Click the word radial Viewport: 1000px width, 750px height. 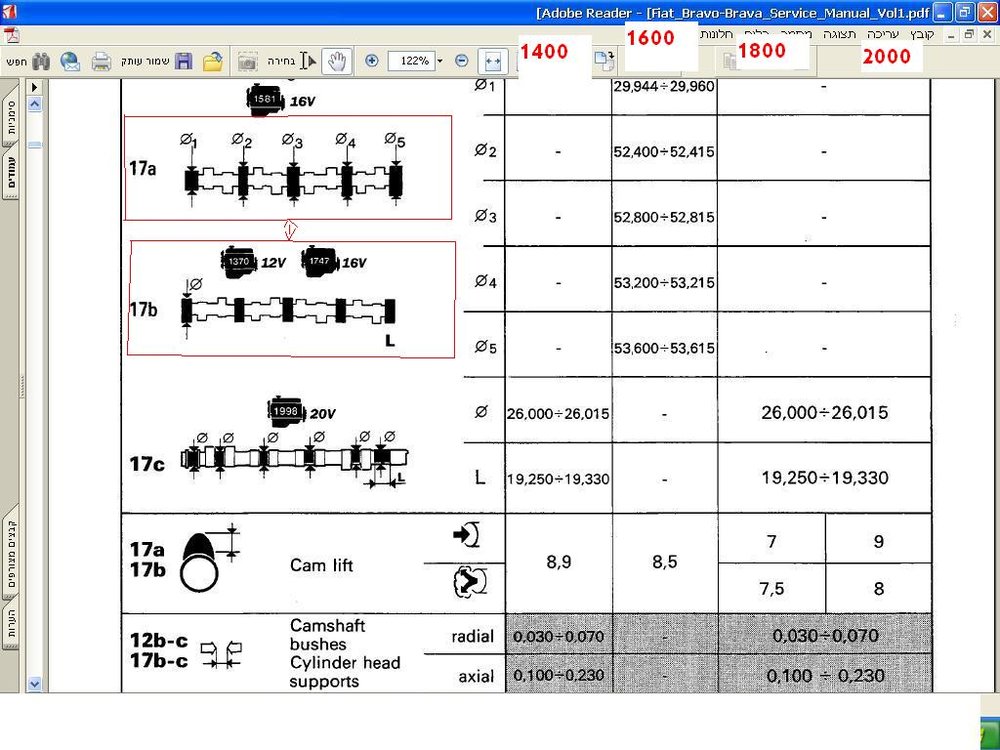(x=473, y=636)
